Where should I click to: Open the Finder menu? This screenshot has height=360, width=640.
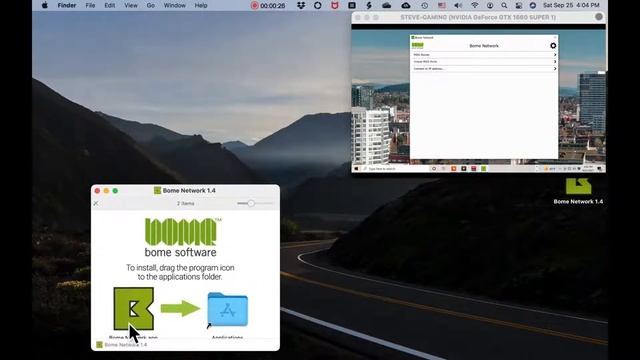pyautogui.click(x=67, y=5)
